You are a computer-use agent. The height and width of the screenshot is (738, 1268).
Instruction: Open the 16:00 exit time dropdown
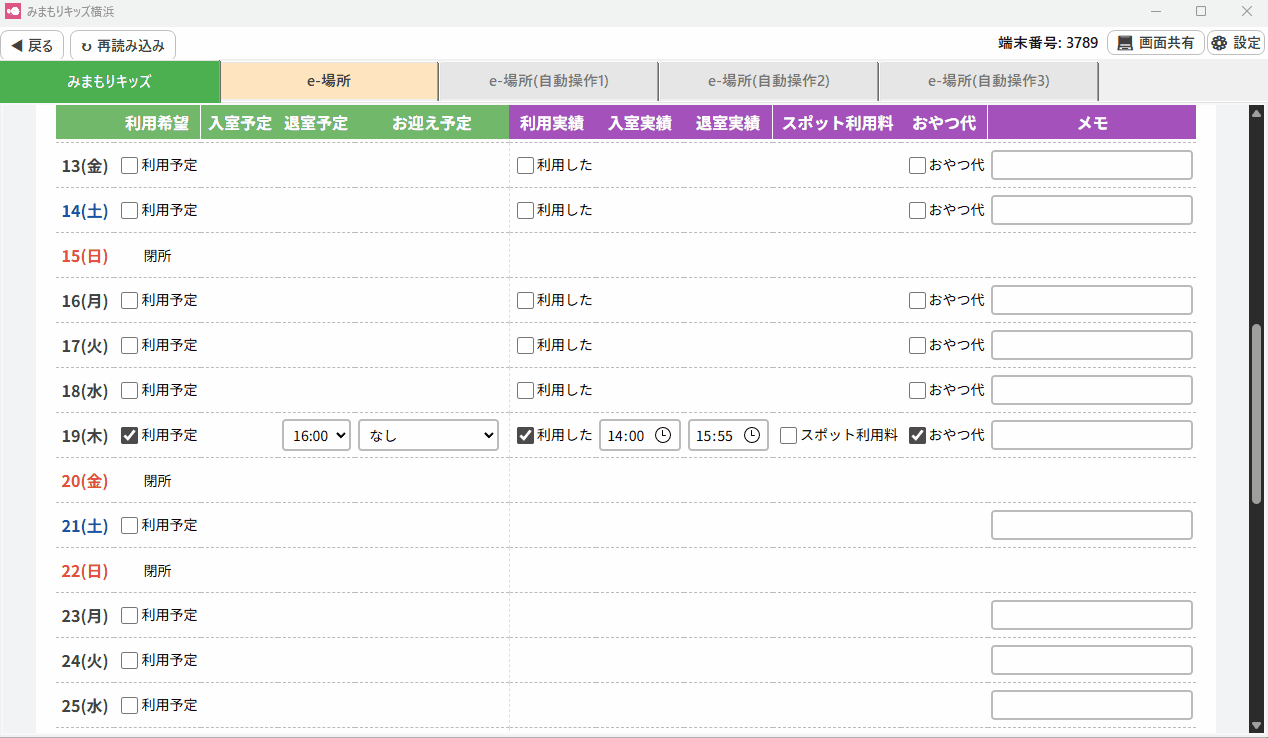(x=316, y=435)
